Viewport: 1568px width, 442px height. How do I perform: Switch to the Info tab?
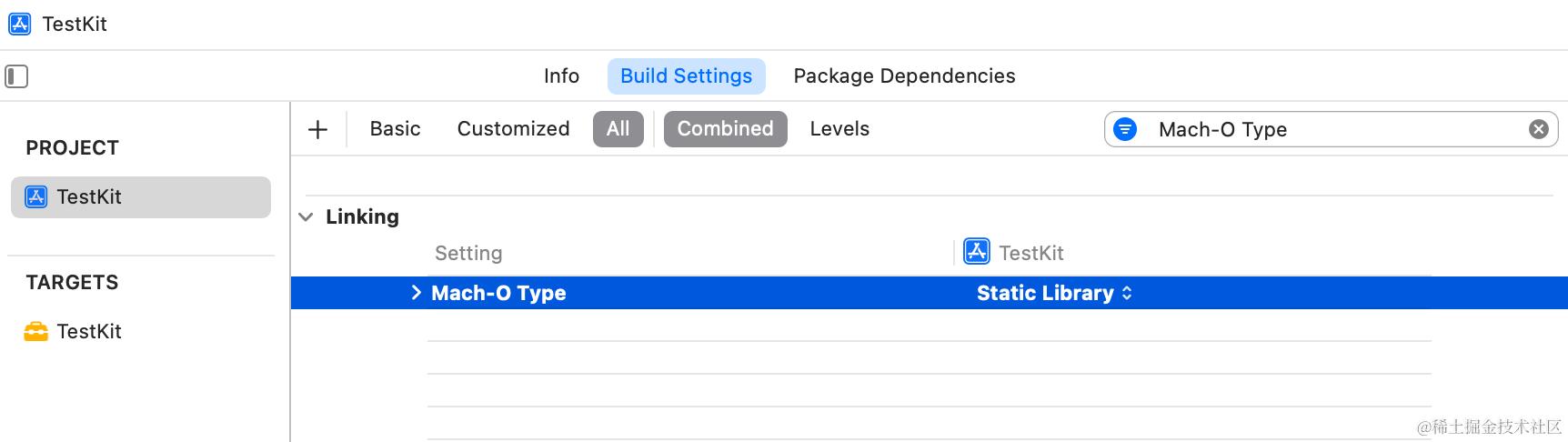(x=561, y=76)
